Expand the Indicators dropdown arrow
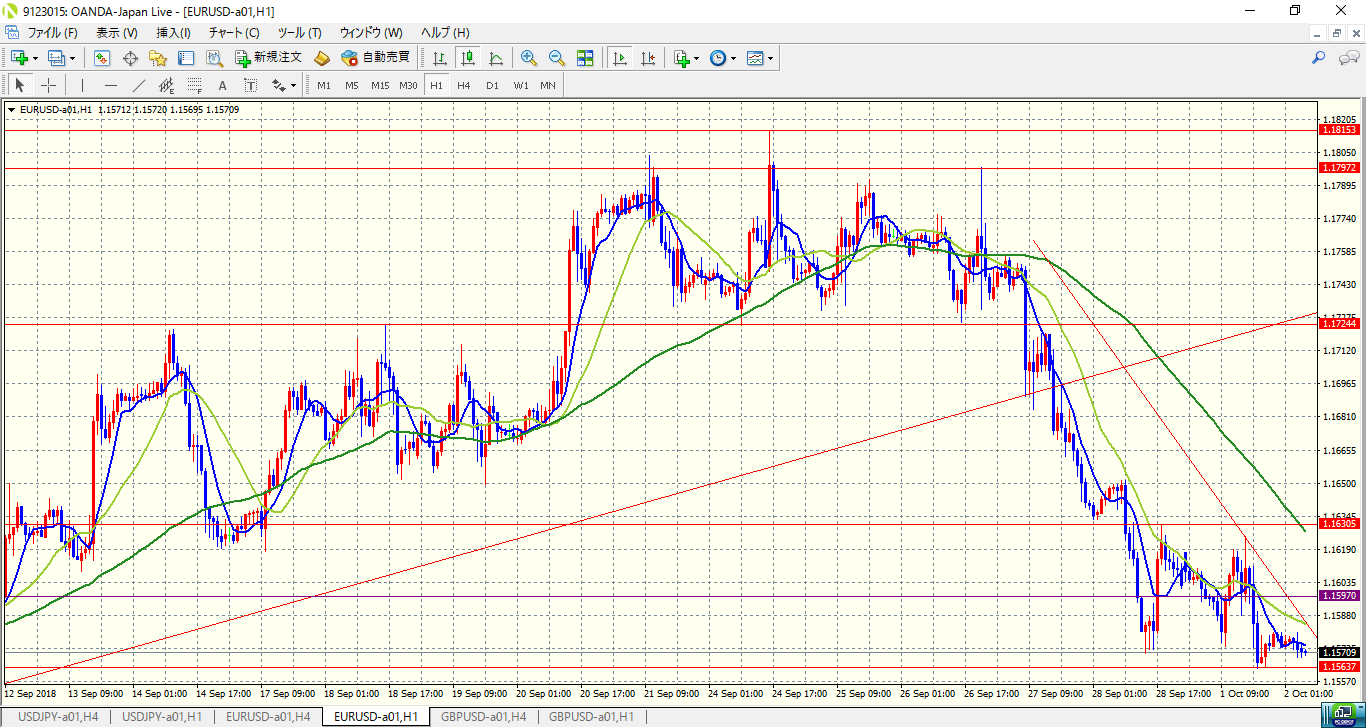Viewport: 1366px width, 728px height. tap(697, 58)
